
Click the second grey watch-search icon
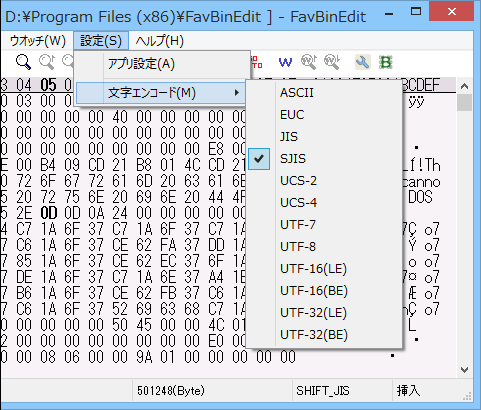coord(332,62)
